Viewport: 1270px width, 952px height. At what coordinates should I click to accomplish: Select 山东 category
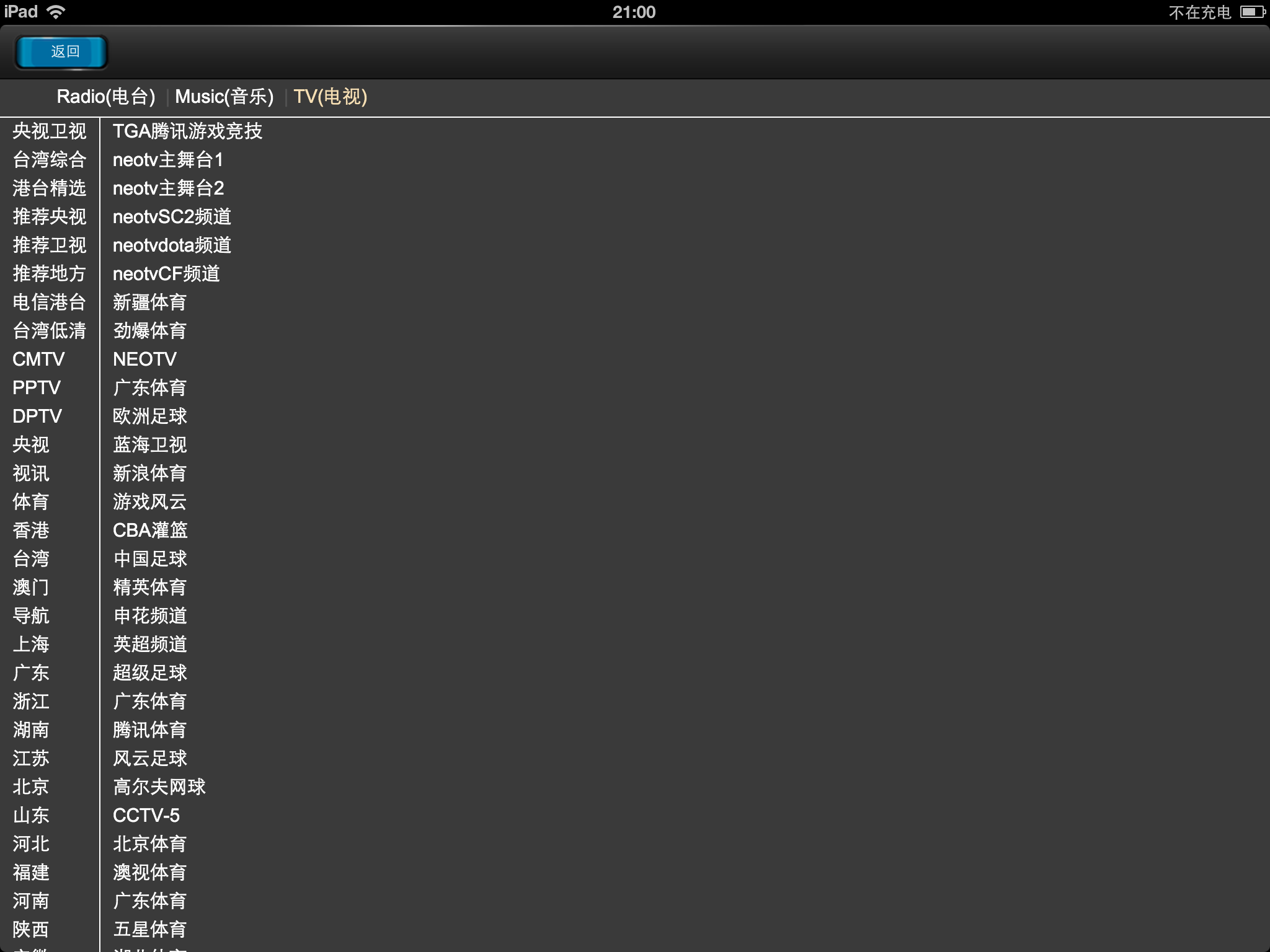click(x=31, y=816)
